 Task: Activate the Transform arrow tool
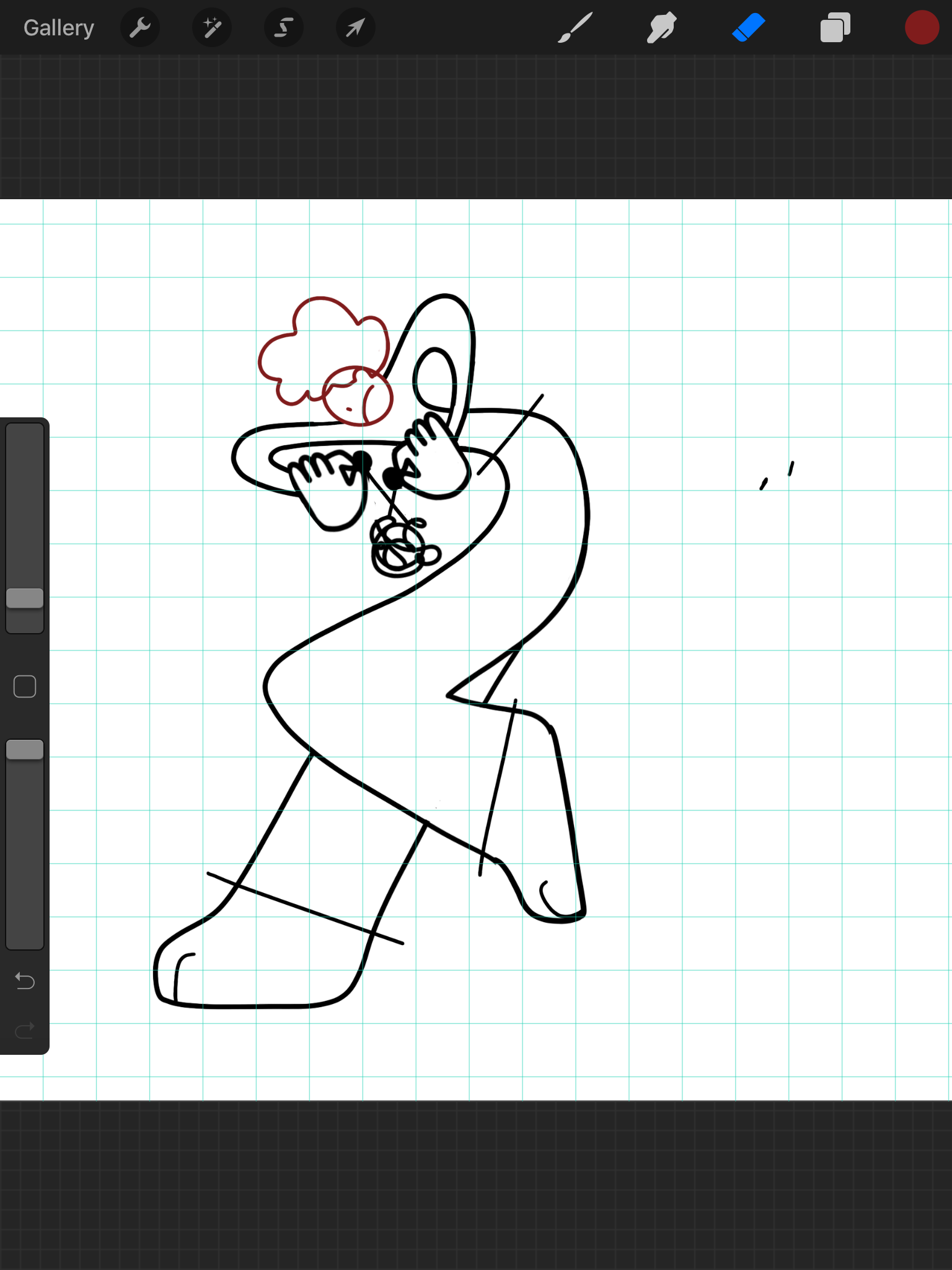(x=356, y=28)
